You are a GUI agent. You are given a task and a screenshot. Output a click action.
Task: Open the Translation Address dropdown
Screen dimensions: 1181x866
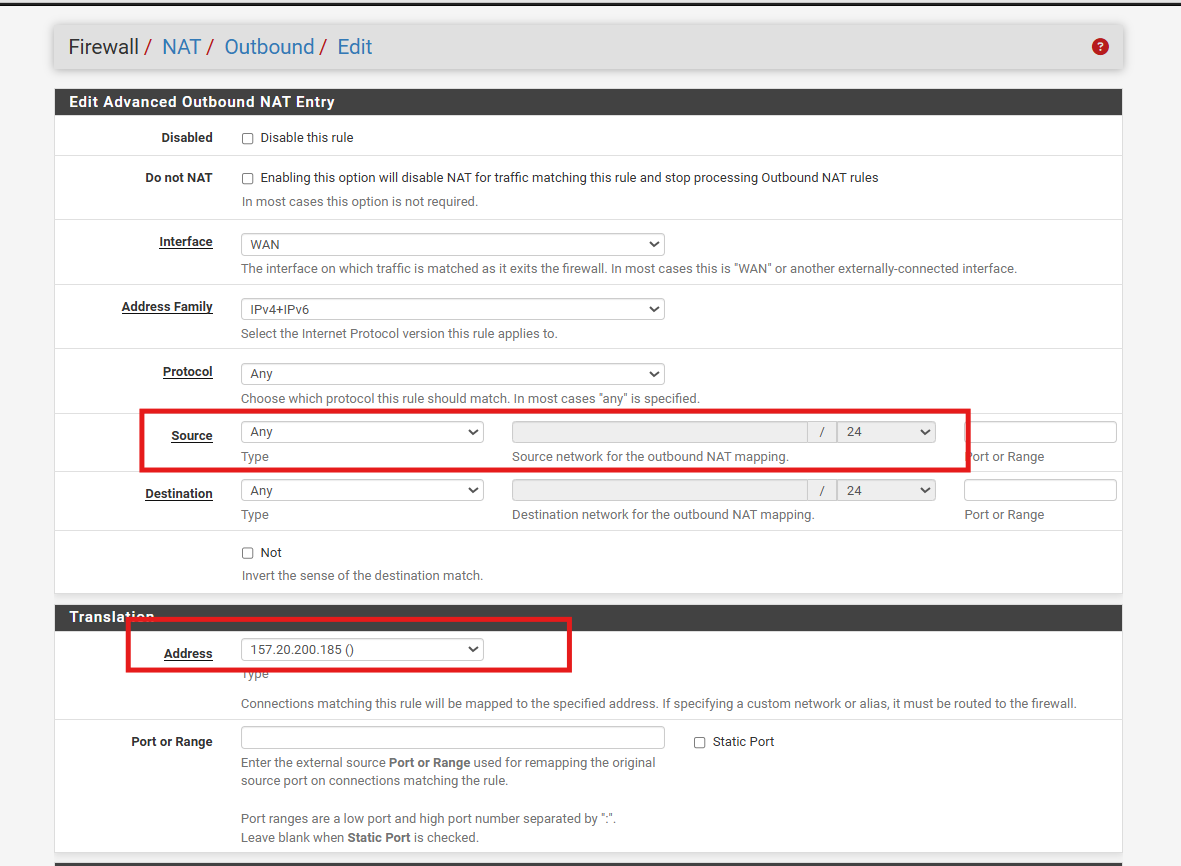[x=362, y=650]
